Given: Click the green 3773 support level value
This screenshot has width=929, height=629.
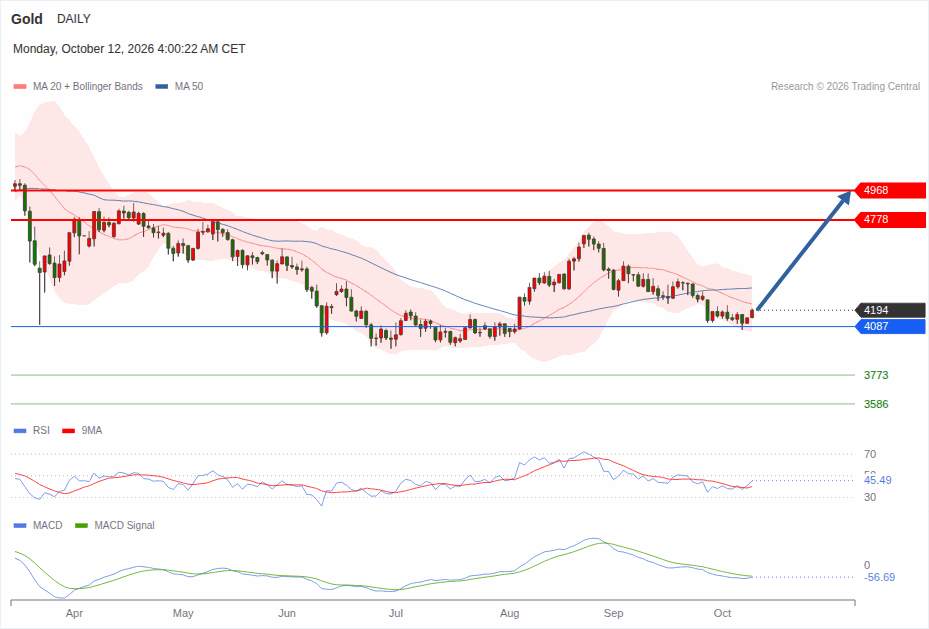Looking at the screenshot, I should [x=876, y=375].
